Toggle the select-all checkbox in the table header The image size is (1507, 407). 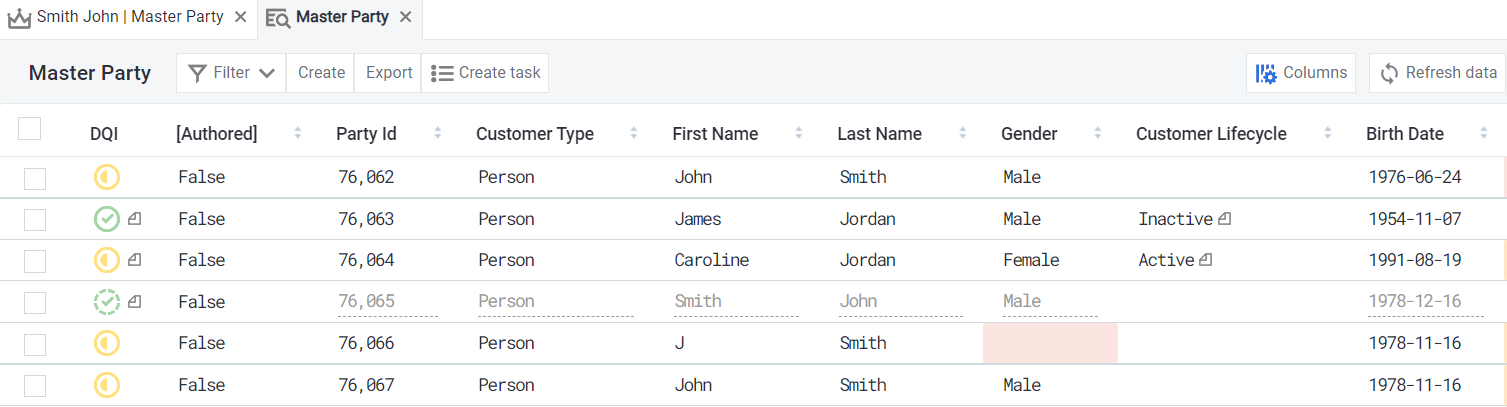(30, 129)
